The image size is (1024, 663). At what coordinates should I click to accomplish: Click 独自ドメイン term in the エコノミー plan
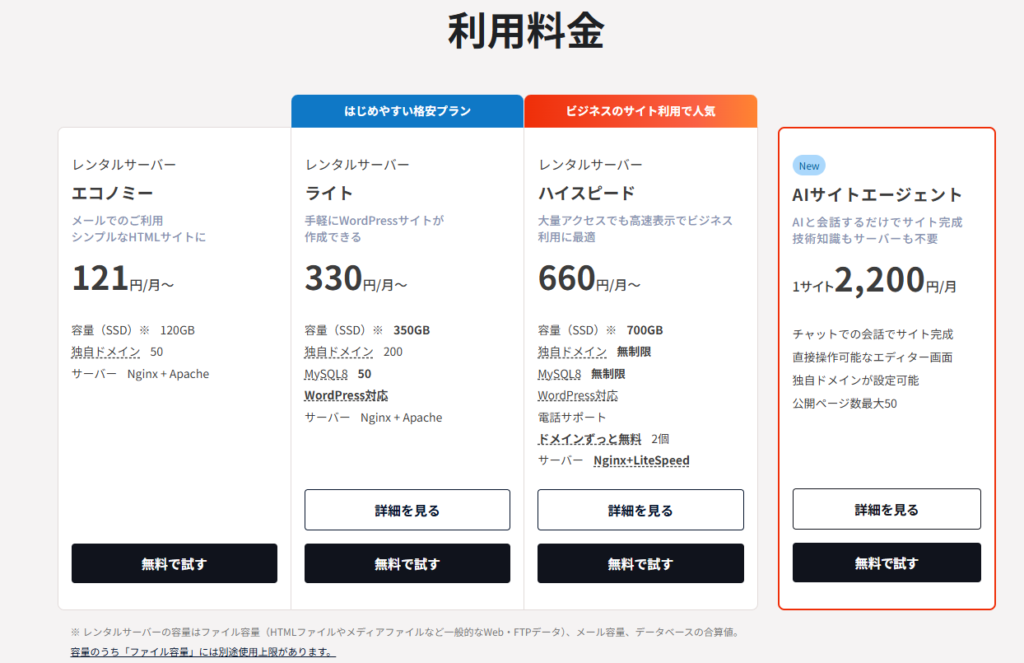105,352
